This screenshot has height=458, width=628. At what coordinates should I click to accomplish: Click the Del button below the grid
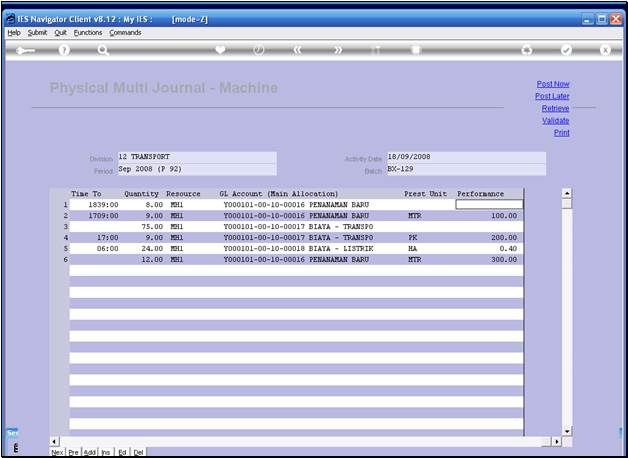[x=139, y=452]
